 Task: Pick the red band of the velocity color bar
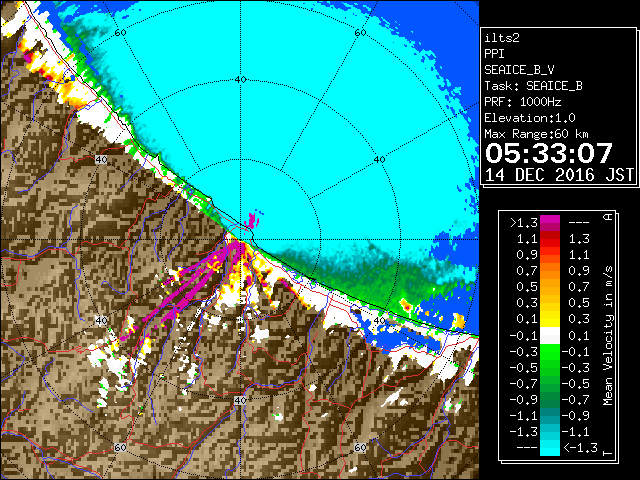(x=550, y=243)
